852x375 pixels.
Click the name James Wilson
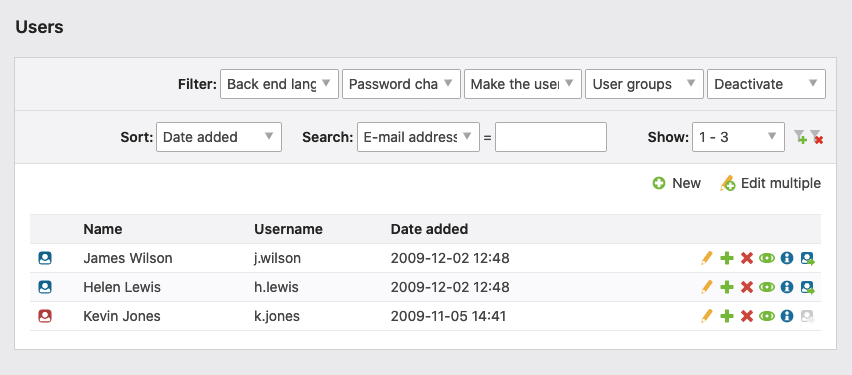coord(128,258)
